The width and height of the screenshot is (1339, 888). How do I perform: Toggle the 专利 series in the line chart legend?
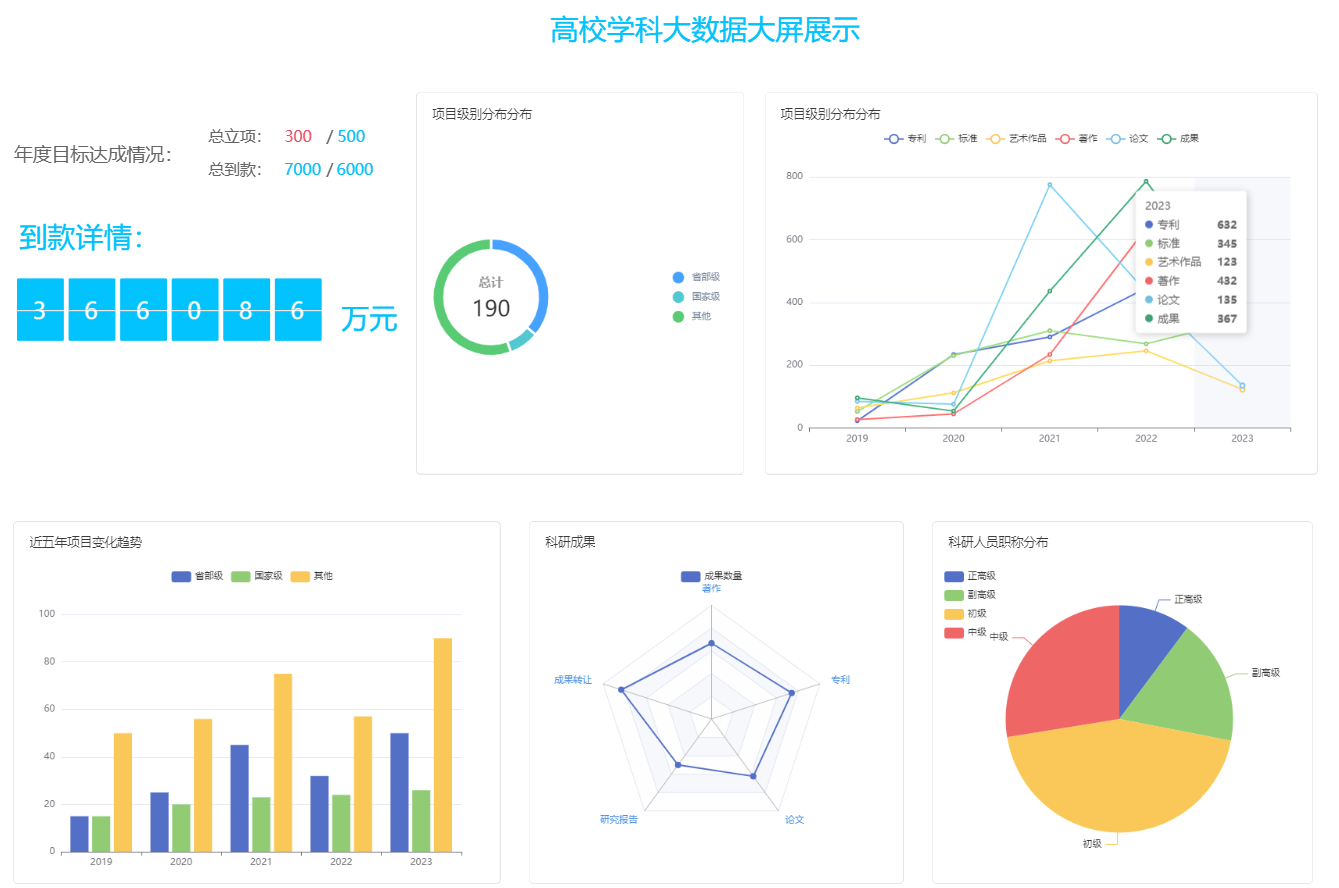tap(893, 138)
